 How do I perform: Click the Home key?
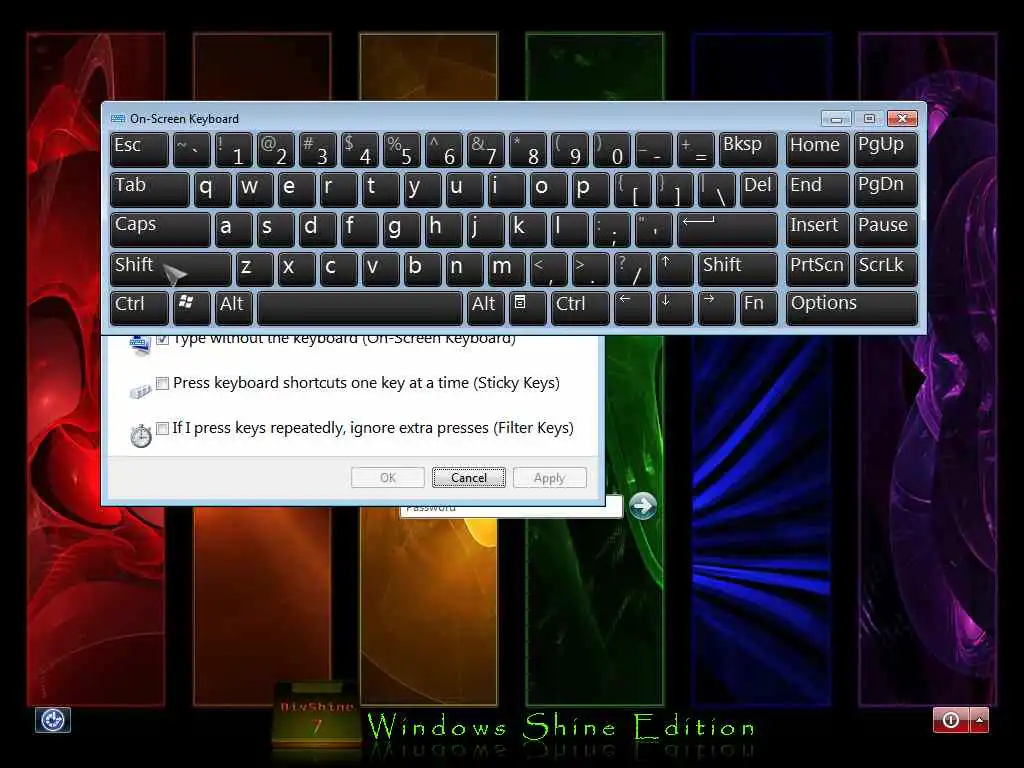coord(818,149)
